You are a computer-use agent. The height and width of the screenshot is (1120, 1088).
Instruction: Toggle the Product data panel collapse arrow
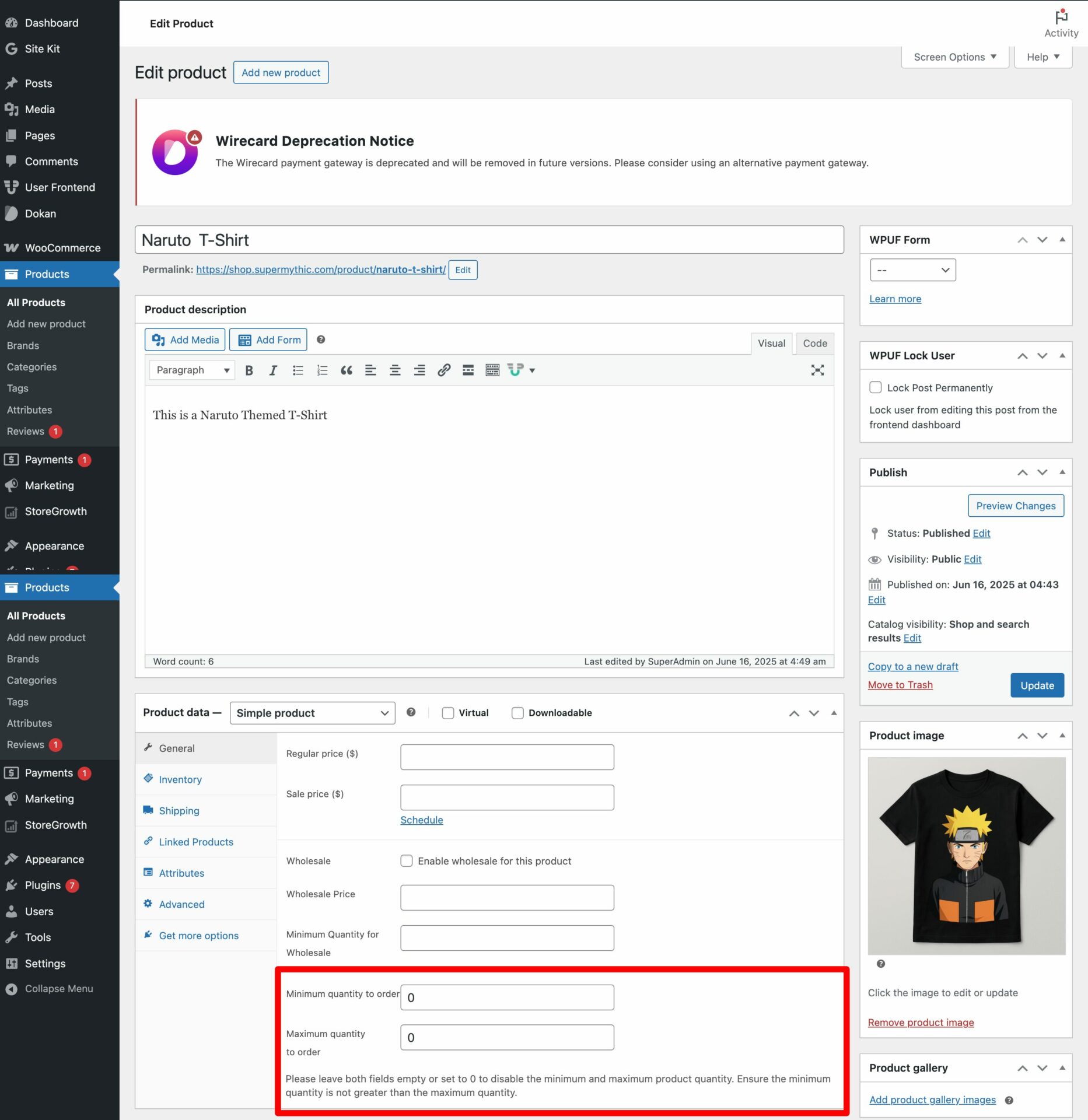[x=834, y=713]
